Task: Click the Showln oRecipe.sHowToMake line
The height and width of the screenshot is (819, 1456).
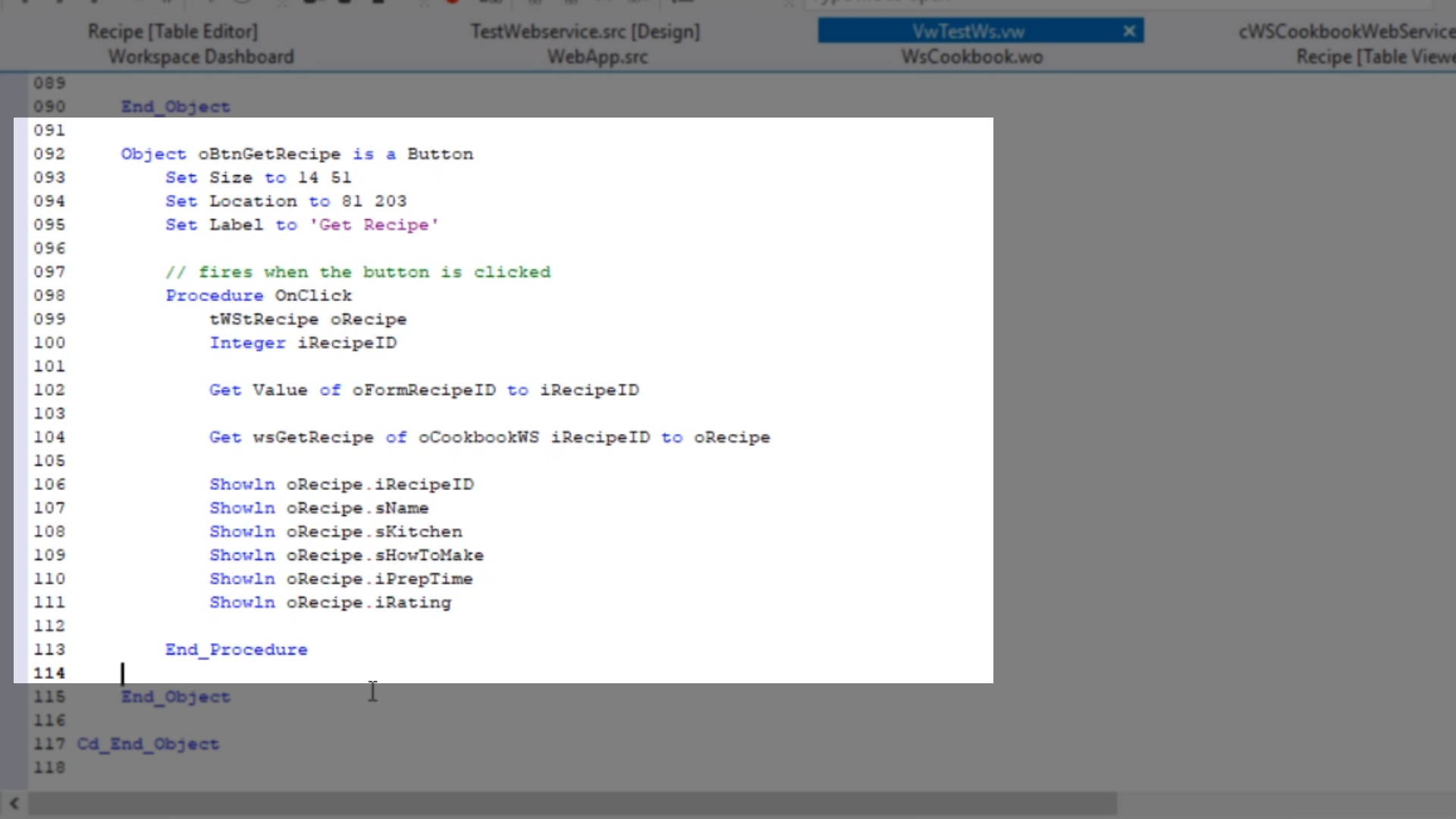Action: point(346,556)
